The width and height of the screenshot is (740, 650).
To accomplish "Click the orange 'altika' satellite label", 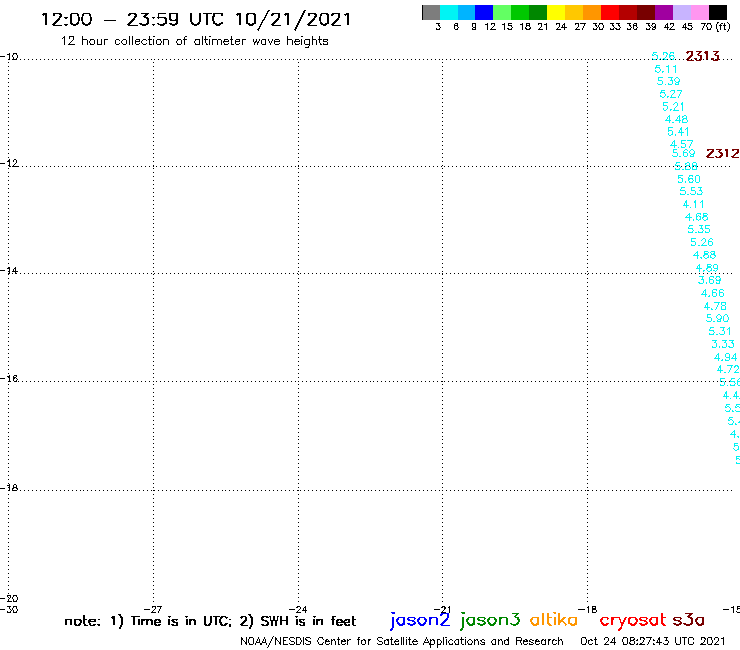I will (554, 620).
